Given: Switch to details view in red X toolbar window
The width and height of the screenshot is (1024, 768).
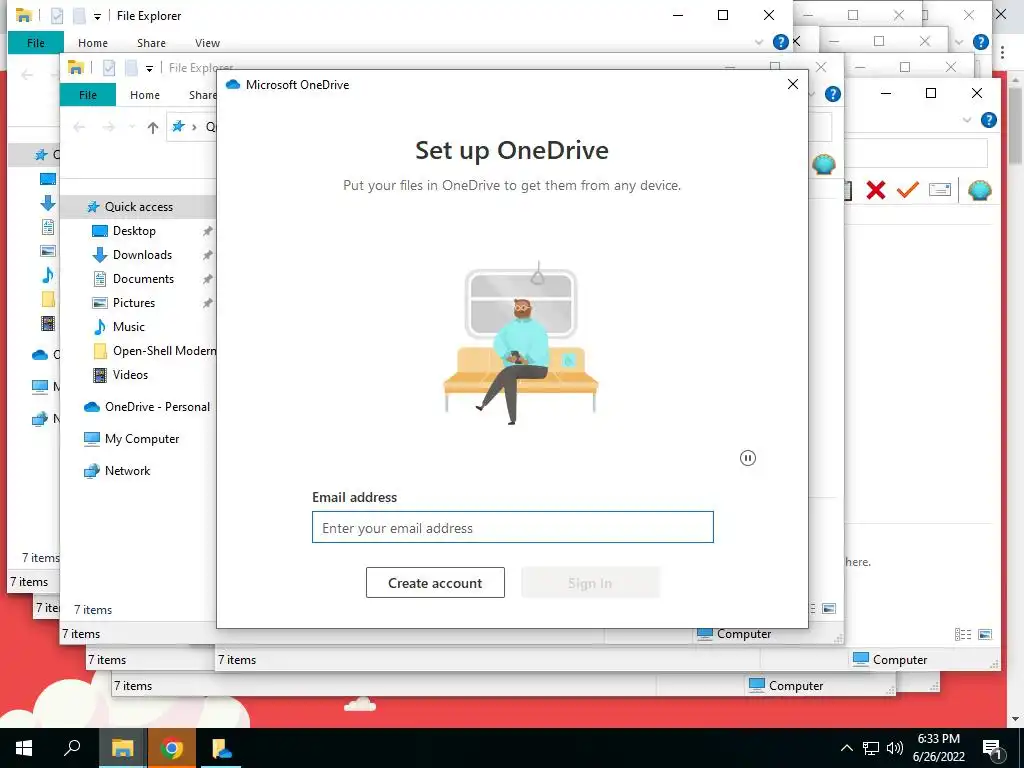Looking at the screenshot, I should [x=963, y=634].
